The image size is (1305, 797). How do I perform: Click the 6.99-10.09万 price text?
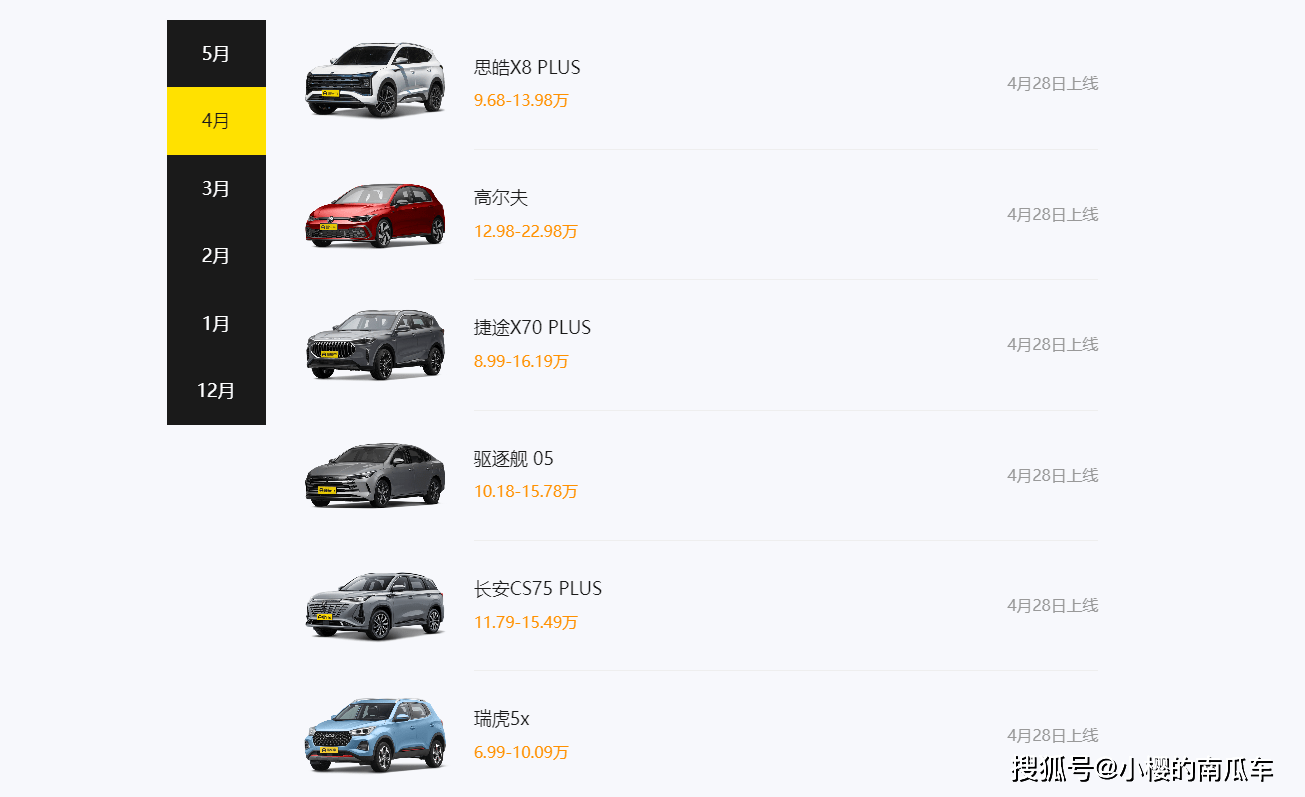point(521,752)
